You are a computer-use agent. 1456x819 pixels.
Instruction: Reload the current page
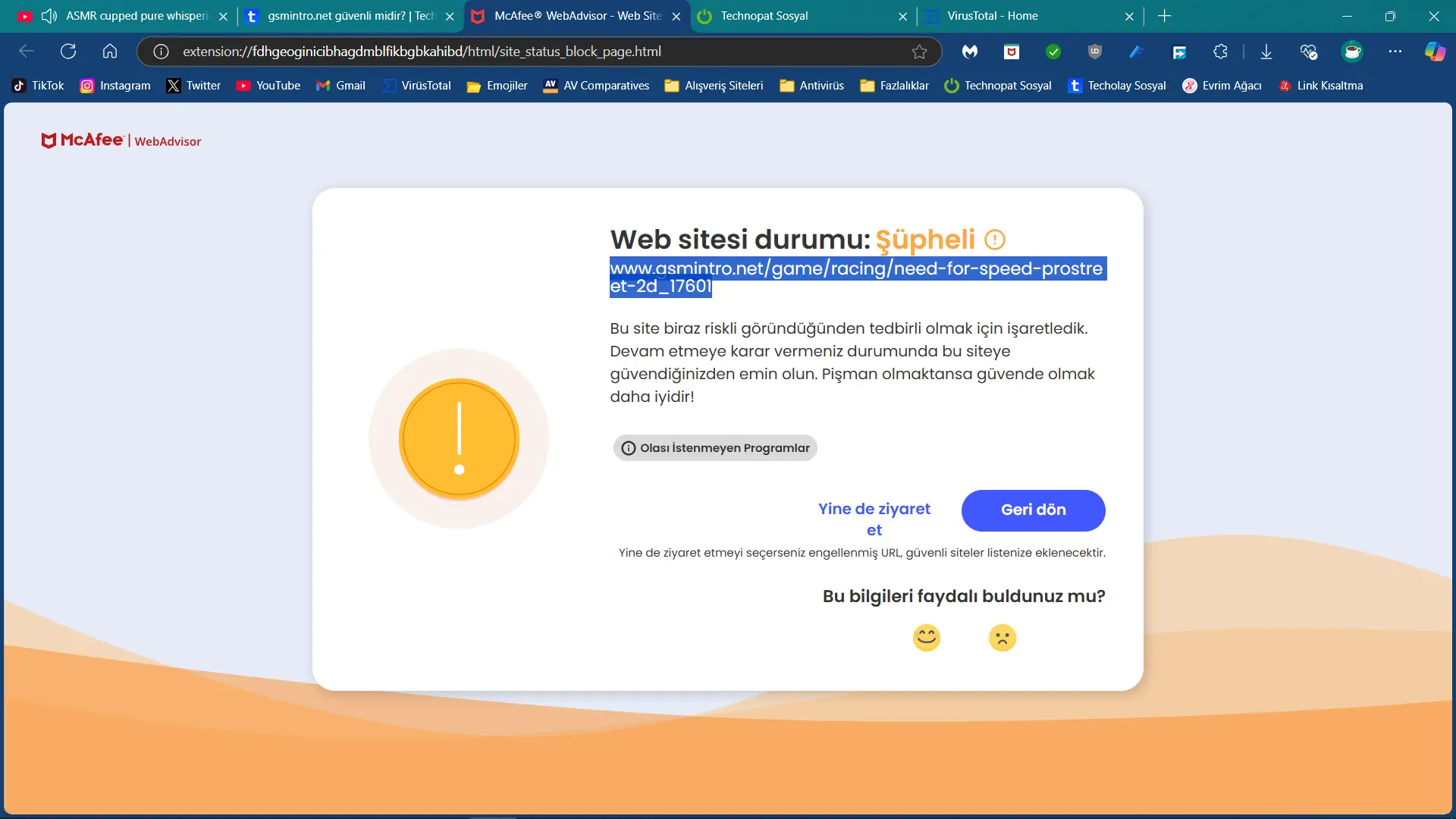point(68,52)
